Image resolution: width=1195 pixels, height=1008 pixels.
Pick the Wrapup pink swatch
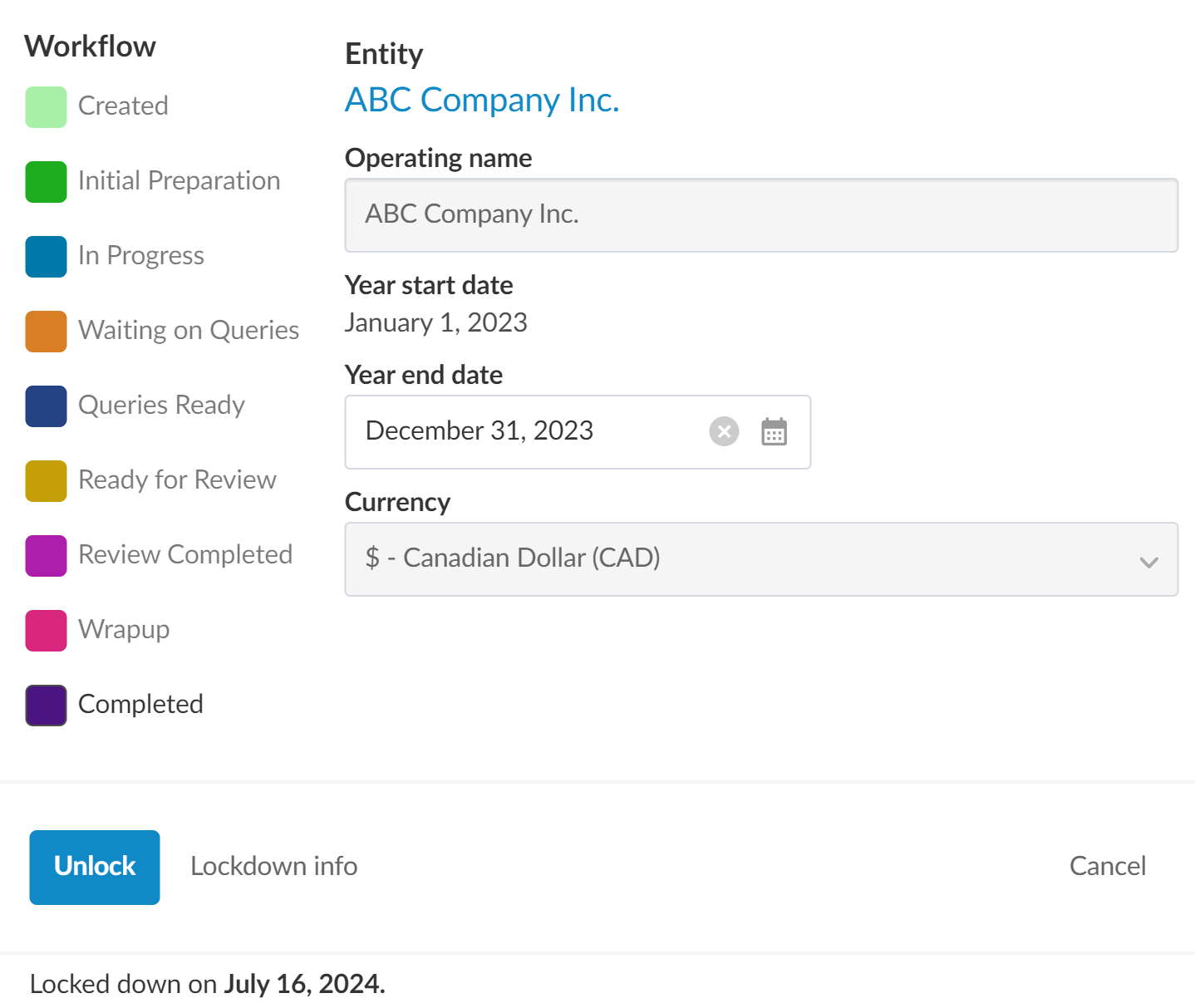pyautogui.click(x=46, y=631)
